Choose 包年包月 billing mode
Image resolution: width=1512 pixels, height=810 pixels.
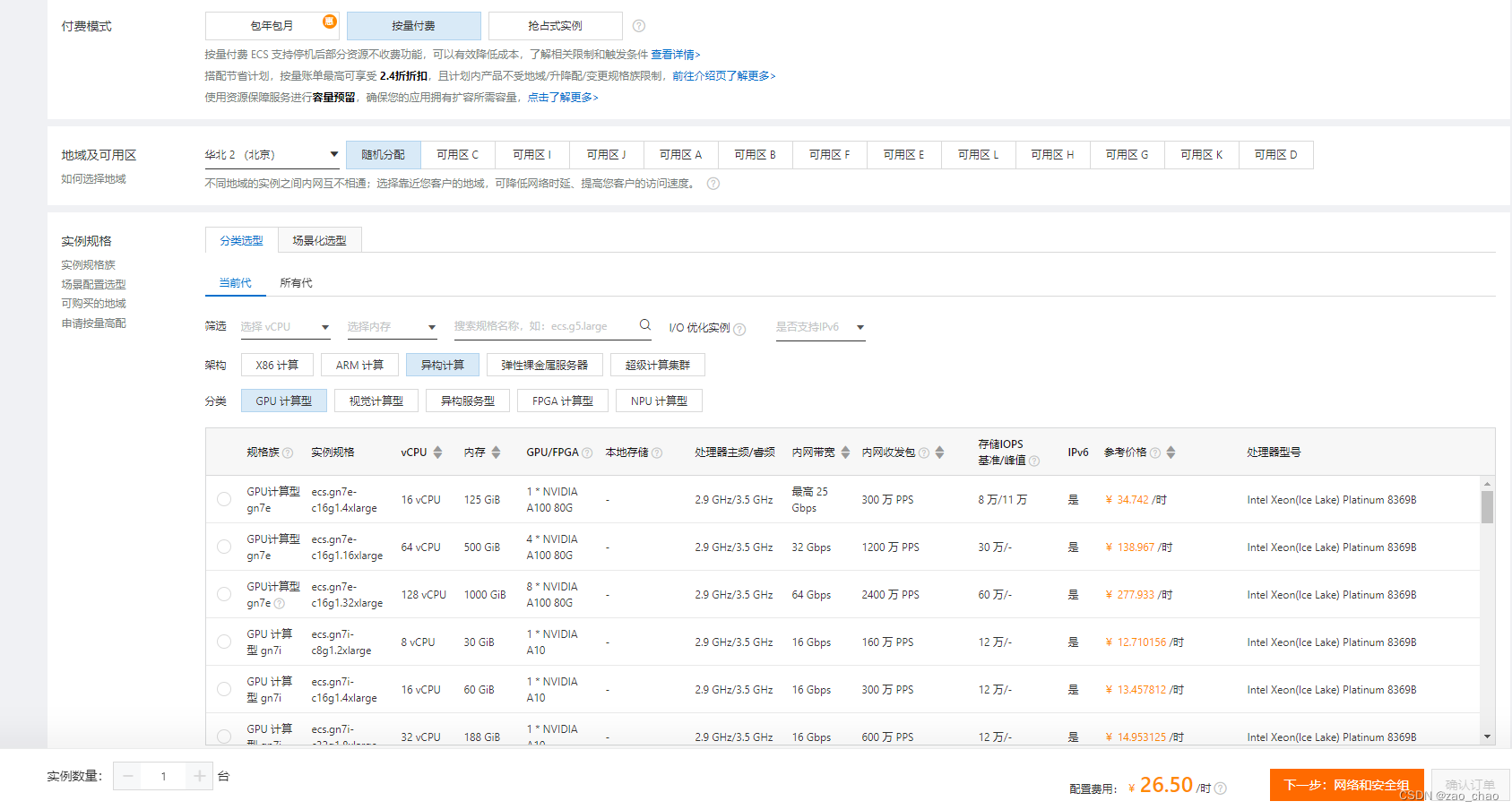click(272, 26)
